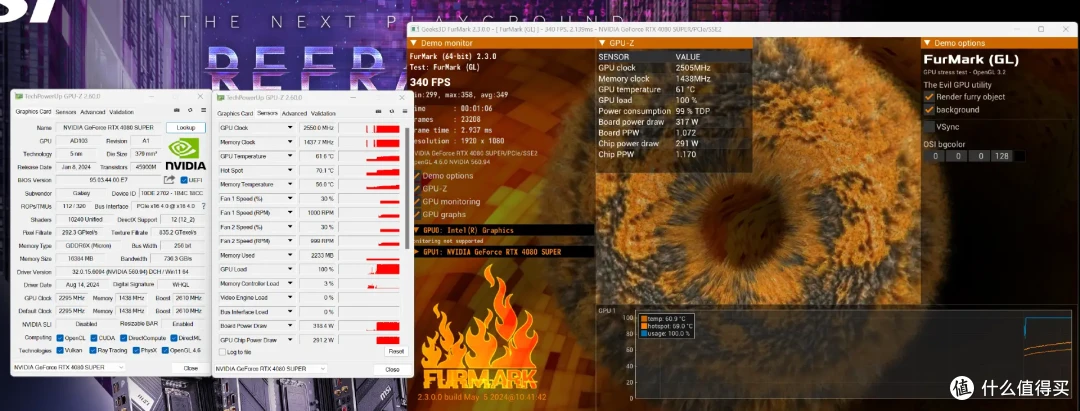Switch to Graphics Card tab in the Sensors window

coord(236,114)
